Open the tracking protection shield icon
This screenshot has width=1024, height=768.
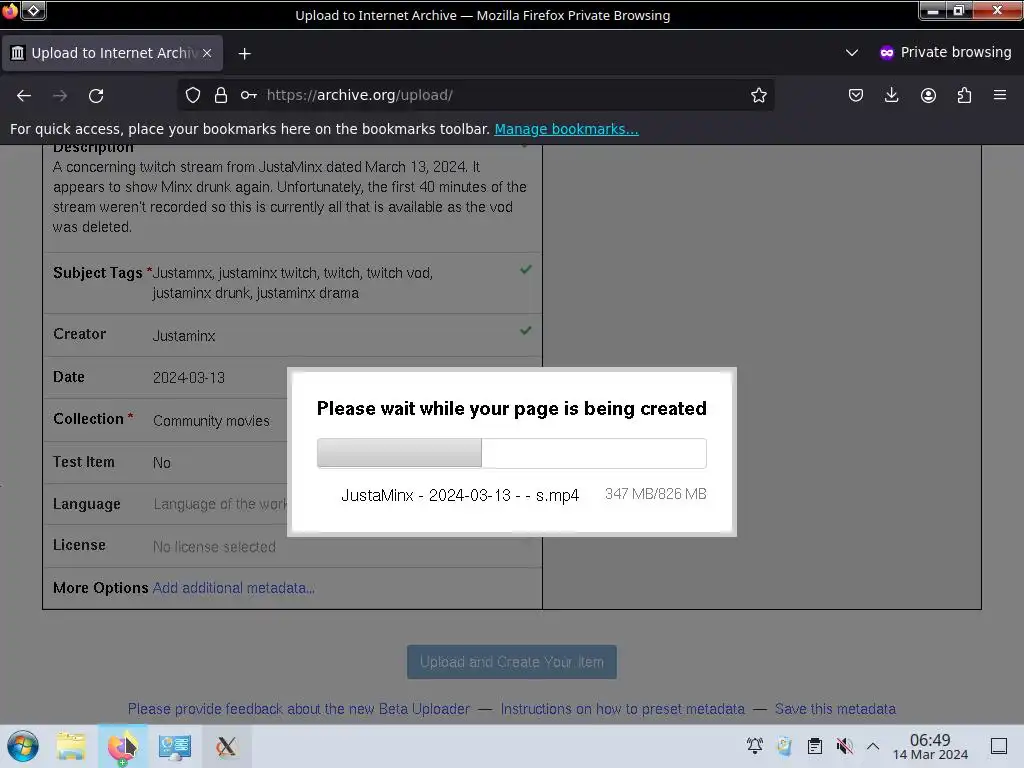click(193, 95)
